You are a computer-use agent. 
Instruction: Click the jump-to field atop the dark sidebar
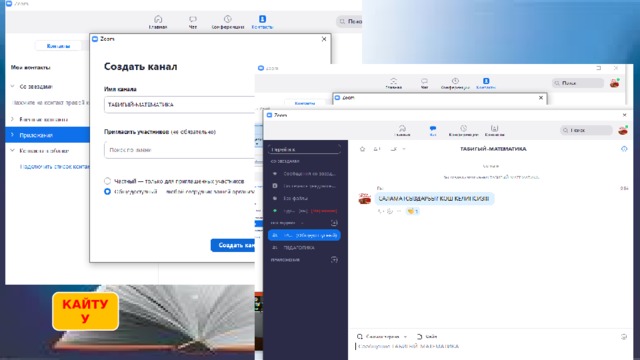coord(304,149)
